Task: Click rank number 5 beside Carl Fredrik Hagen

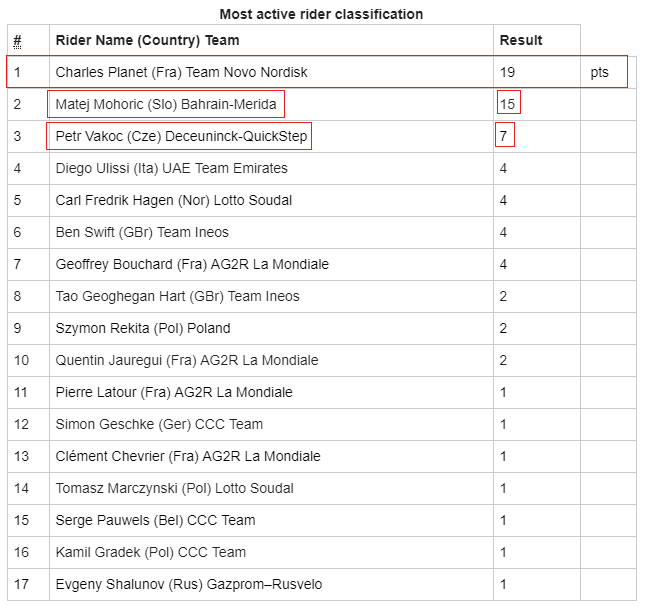Action: click(x=17, y=200)
